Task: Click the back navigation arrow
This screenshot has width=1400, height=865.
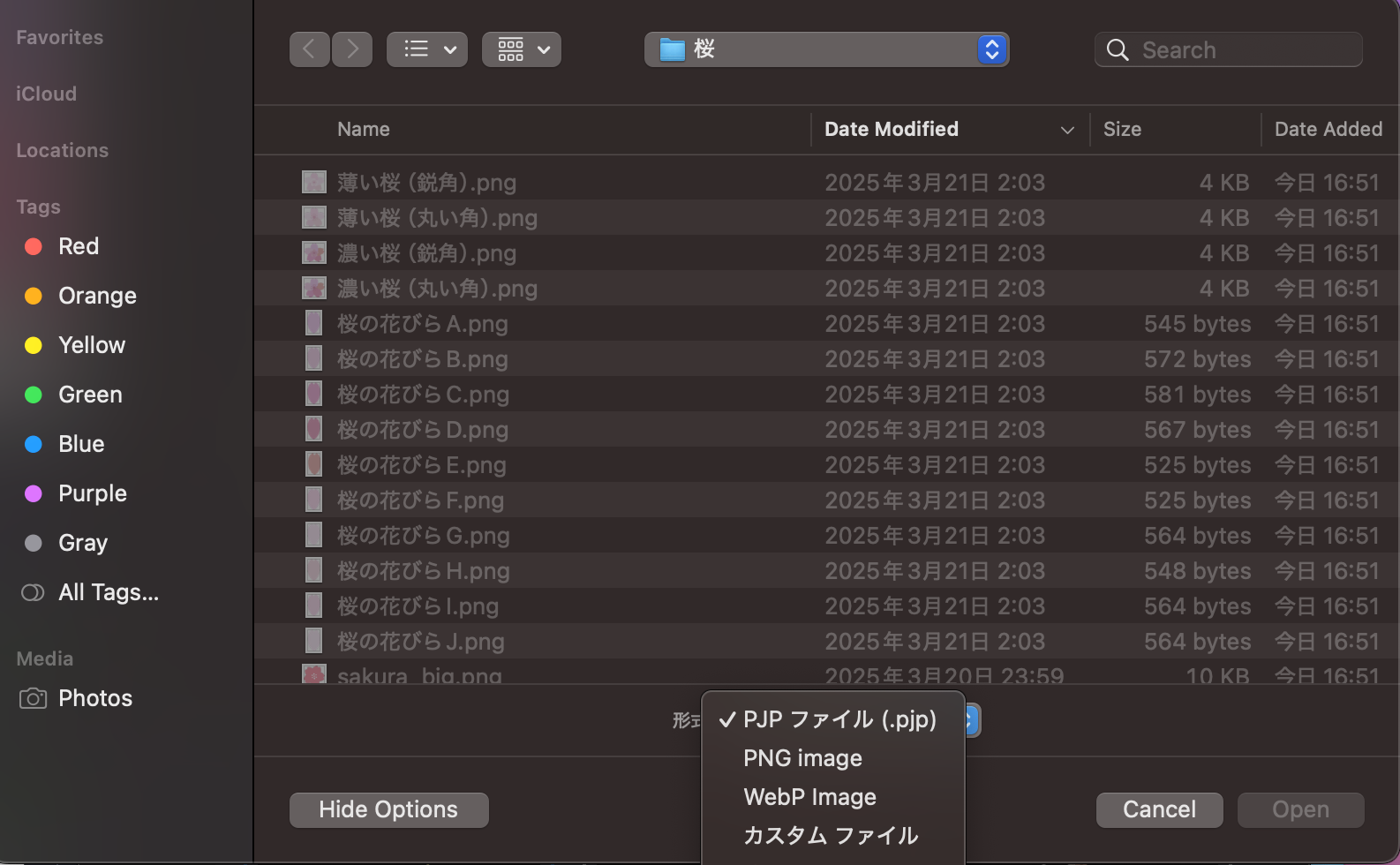Action: [310, 49]
